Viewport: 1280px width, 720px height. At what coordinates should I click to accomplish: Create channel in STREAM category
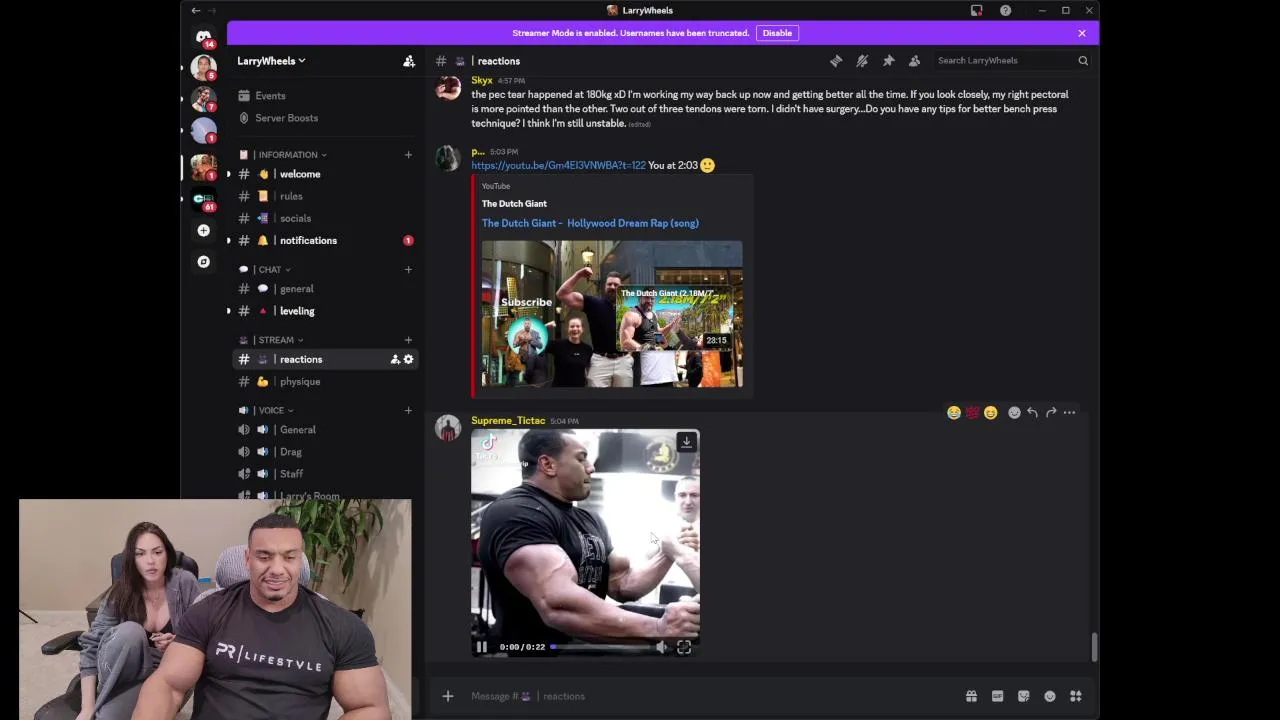coord(408,340)
